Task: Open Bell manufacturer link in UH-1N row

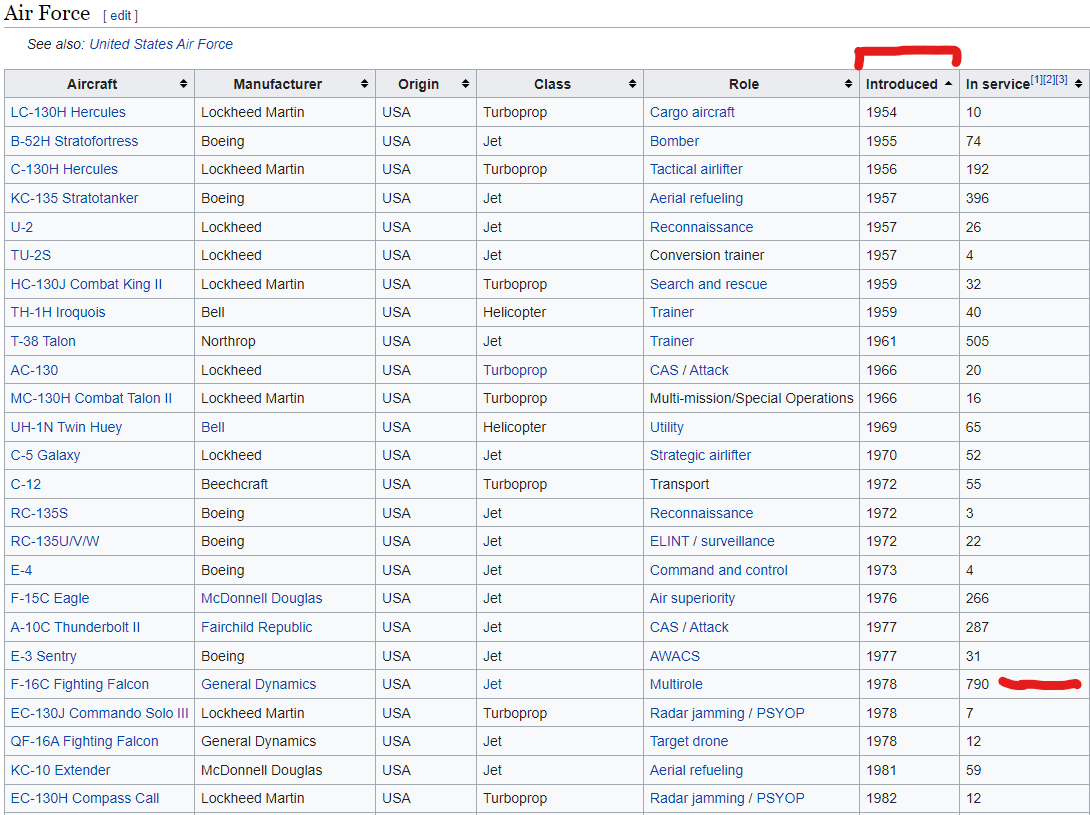Action: pyautogui.click(x=213, y=428)
